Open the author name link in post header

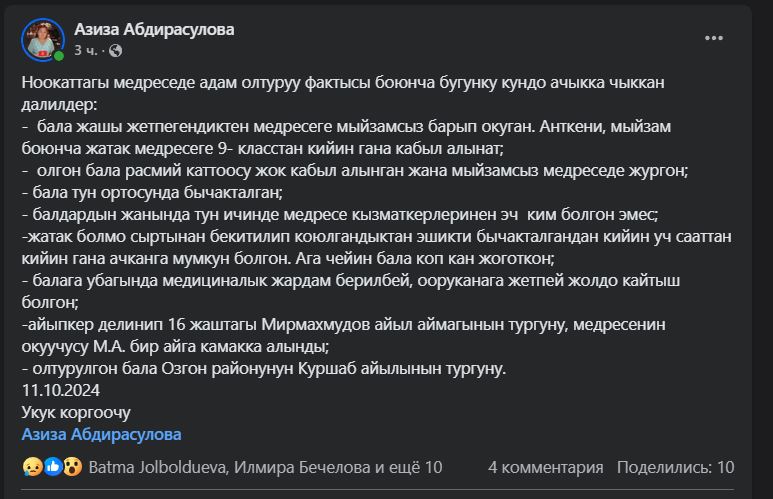pos(154,30)
